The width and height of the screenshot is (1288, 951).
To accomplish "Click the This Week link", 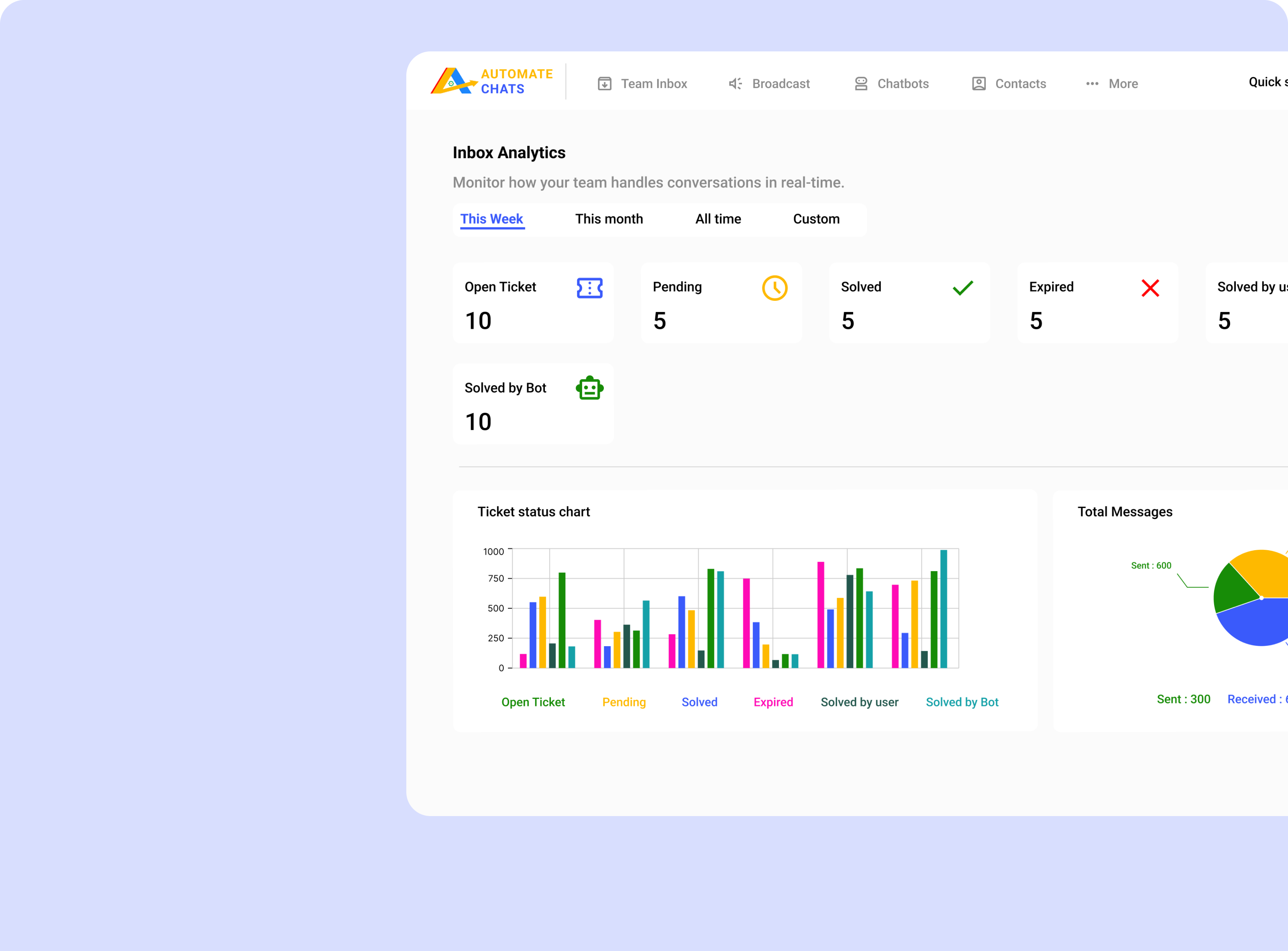I will 492,219.
